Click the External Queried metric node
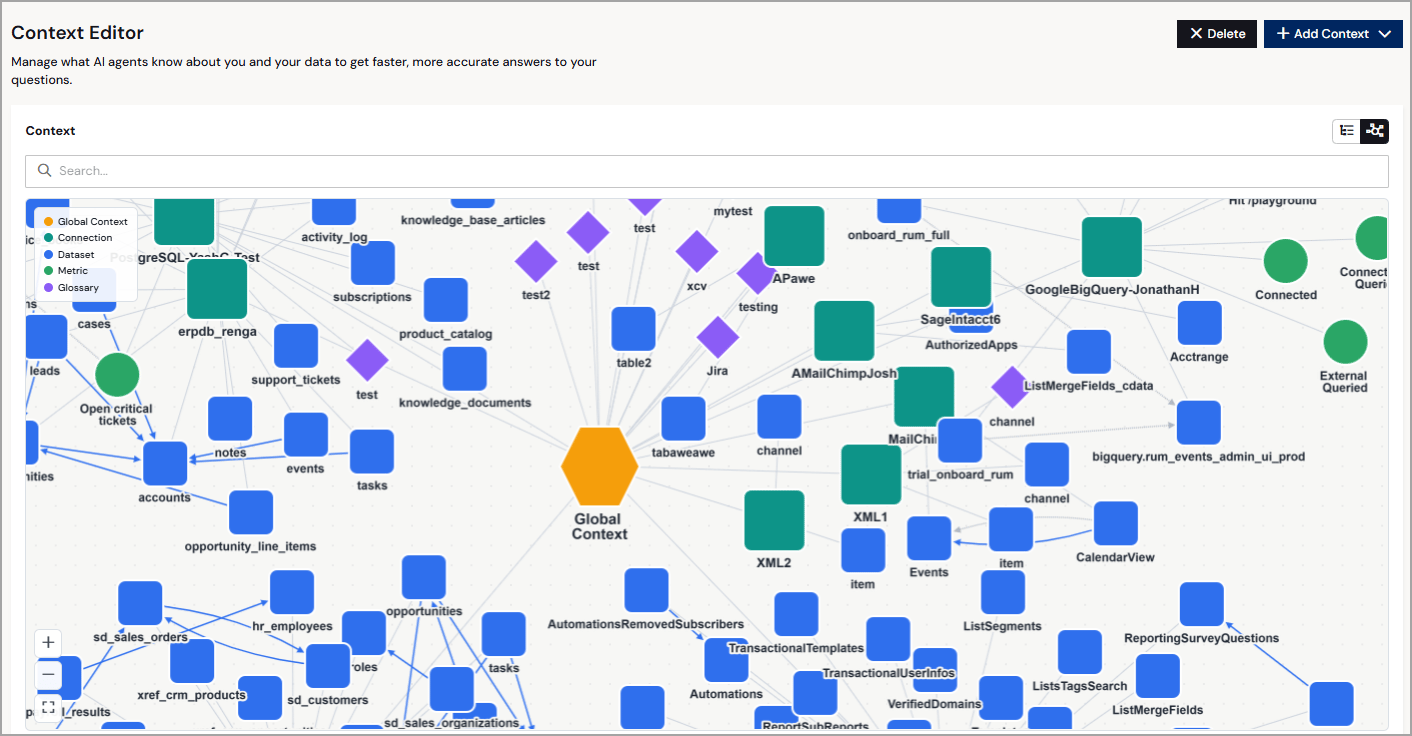This screenshot has height=736, width=1412. point(1345,343)
